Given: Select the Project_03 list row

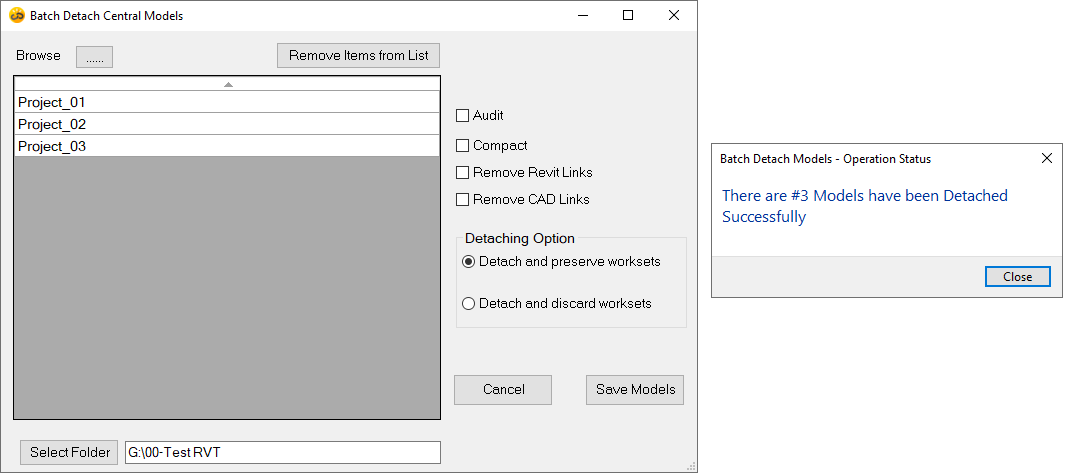Looking at the screenshot, I should coord(227,146).
